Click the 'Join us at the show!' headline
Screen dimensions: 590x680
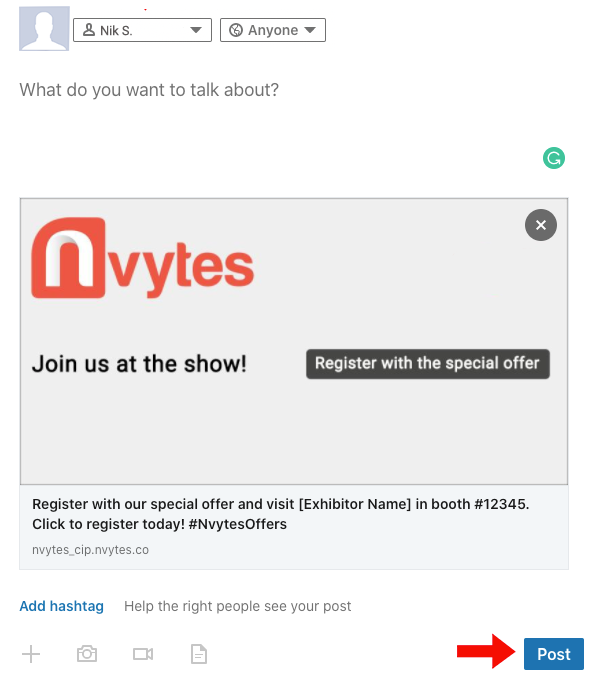[139, 363]
